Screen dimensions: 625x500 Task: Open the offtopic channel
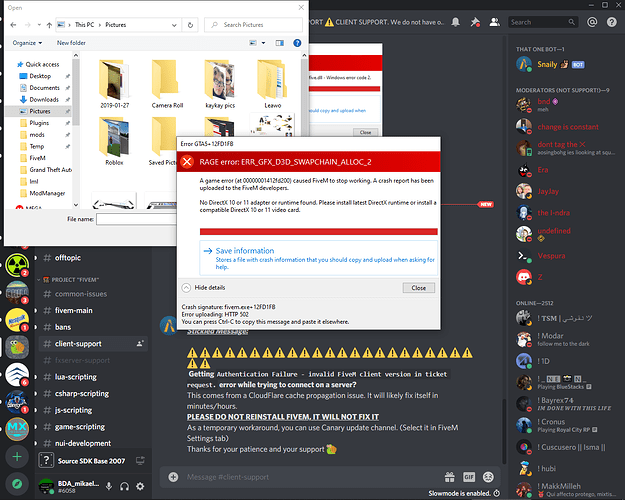pos(68,258)
